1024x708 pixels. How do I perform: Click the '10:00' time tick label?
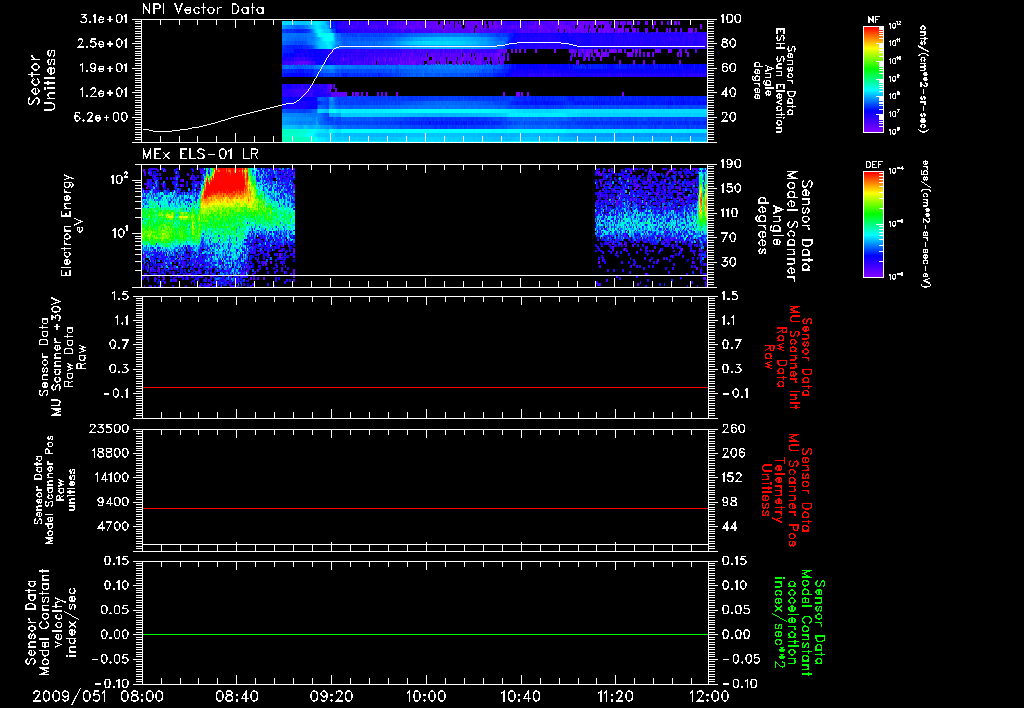point(426,696)
